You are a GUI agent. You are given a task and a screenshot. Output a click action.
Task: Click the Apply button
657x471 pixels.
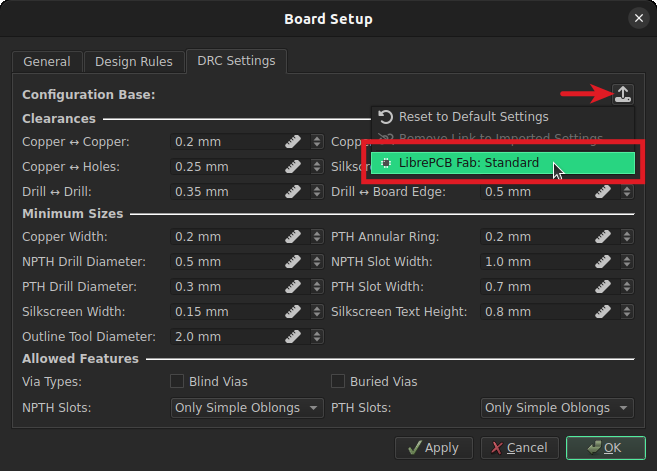(x=434, y=448)
